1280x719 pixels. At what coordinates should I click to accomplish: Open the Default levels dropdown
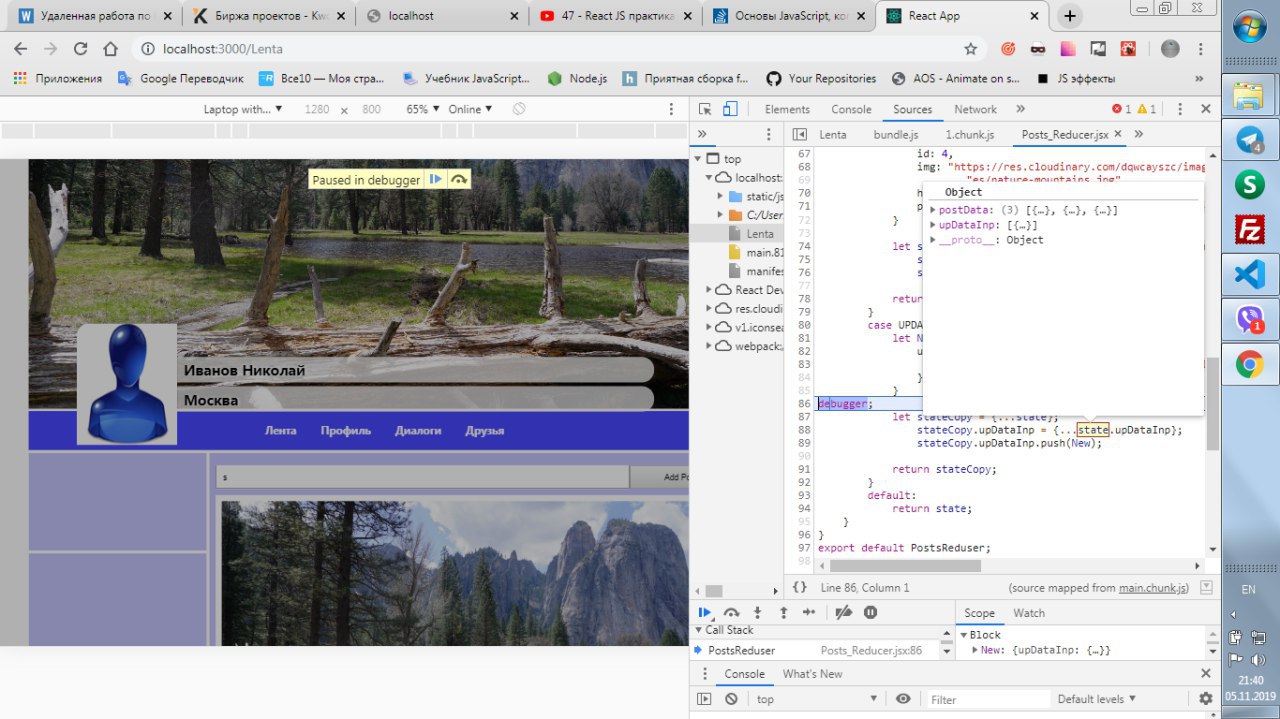pyautogui.click(x=1097, y=699)
